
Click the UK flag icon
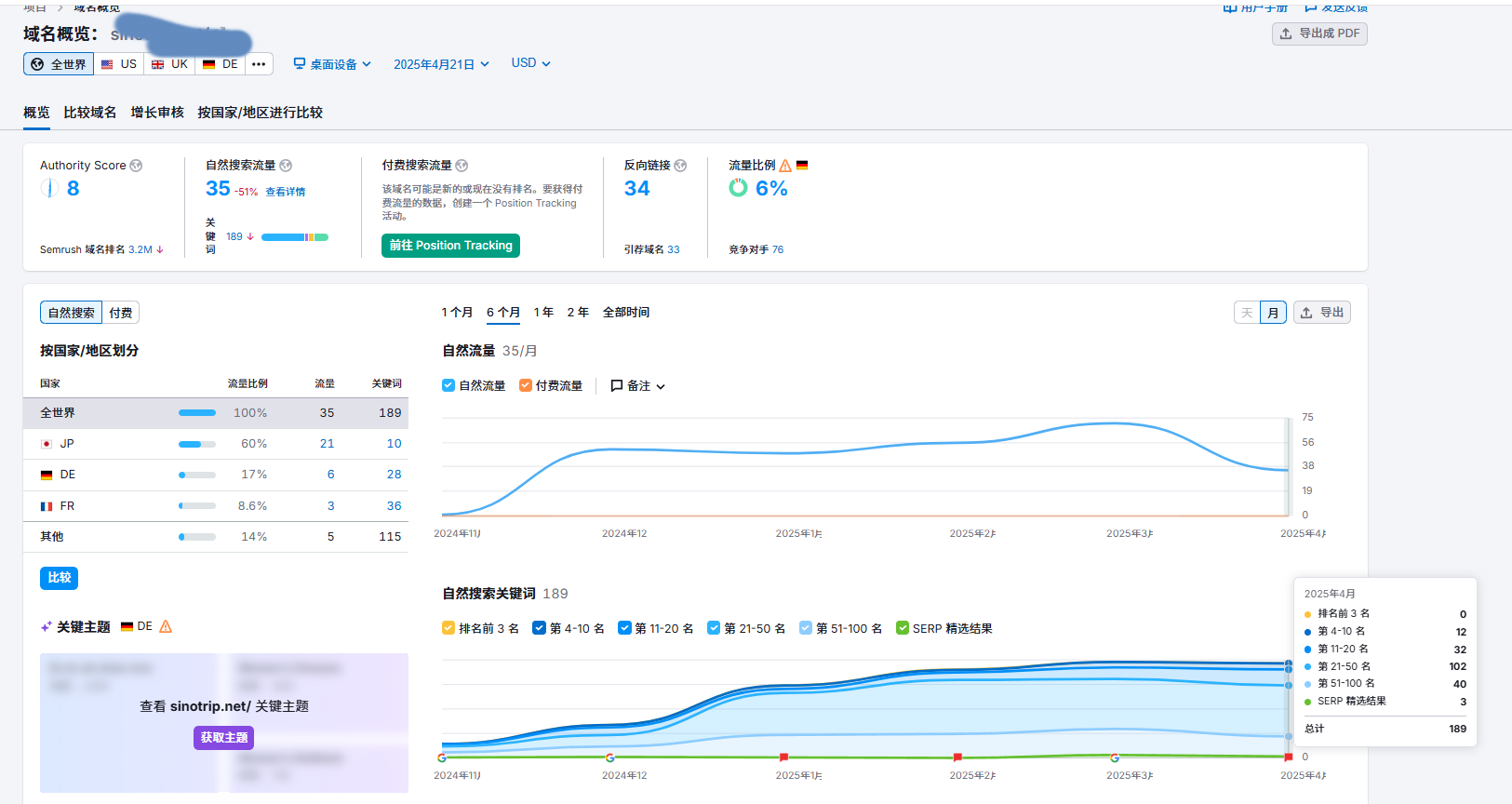pyautogui.click(x=157, y=64)
